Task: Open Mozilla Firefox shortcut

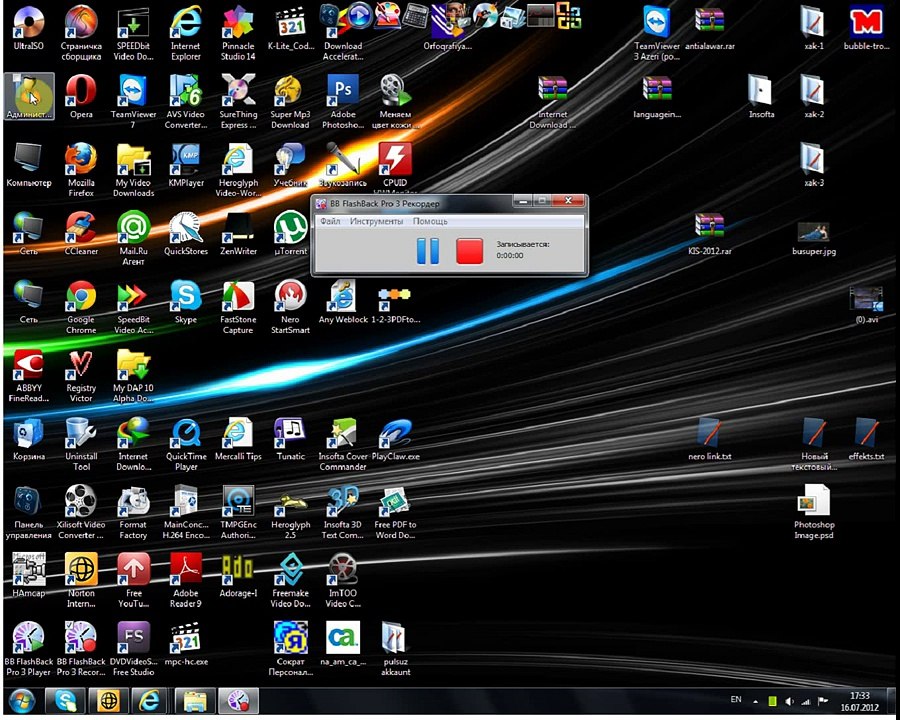Action: coord(81,170)
